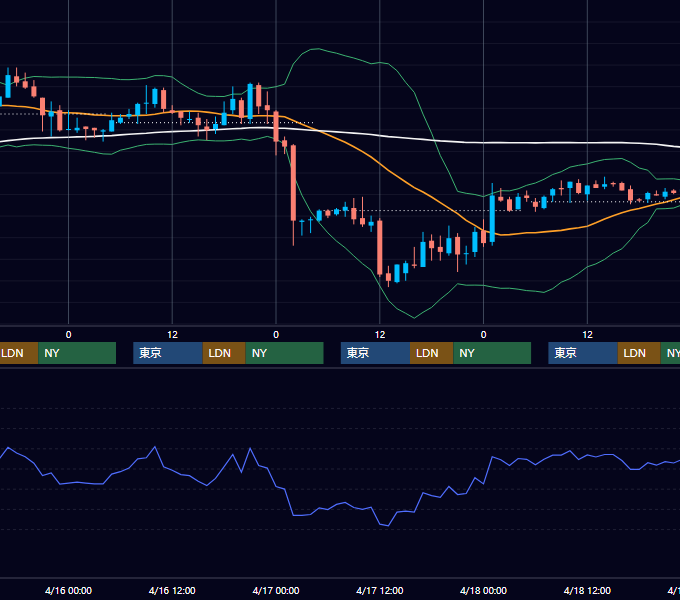Click the 4/16 00:00 date label
This screenshot has height=600, width=680.
point(69,590)
